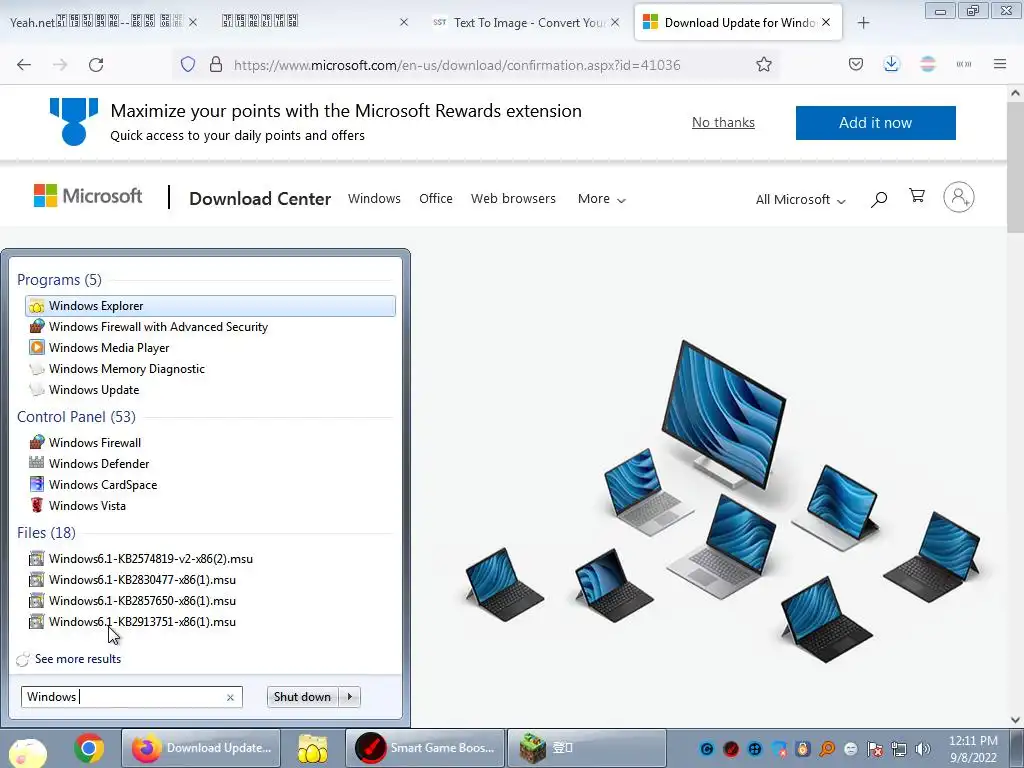Open the Windows menu item
This screenshot has width=1024, height=768.
tap(374, 199)
